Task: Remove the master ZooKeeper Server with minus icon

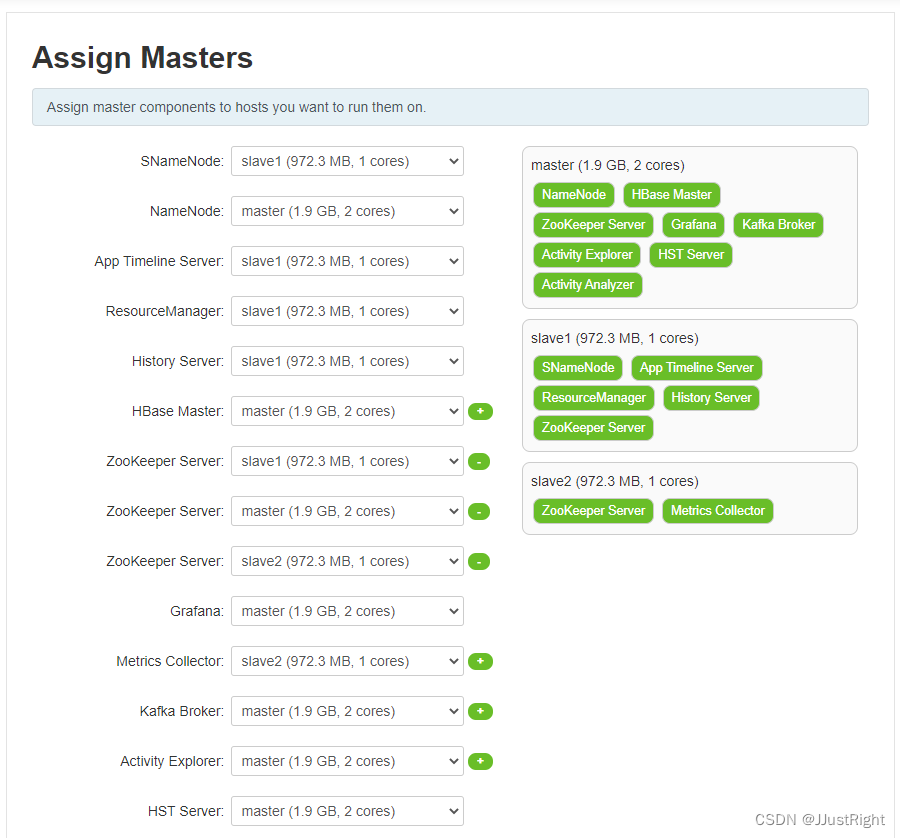Action: (479, 511)
